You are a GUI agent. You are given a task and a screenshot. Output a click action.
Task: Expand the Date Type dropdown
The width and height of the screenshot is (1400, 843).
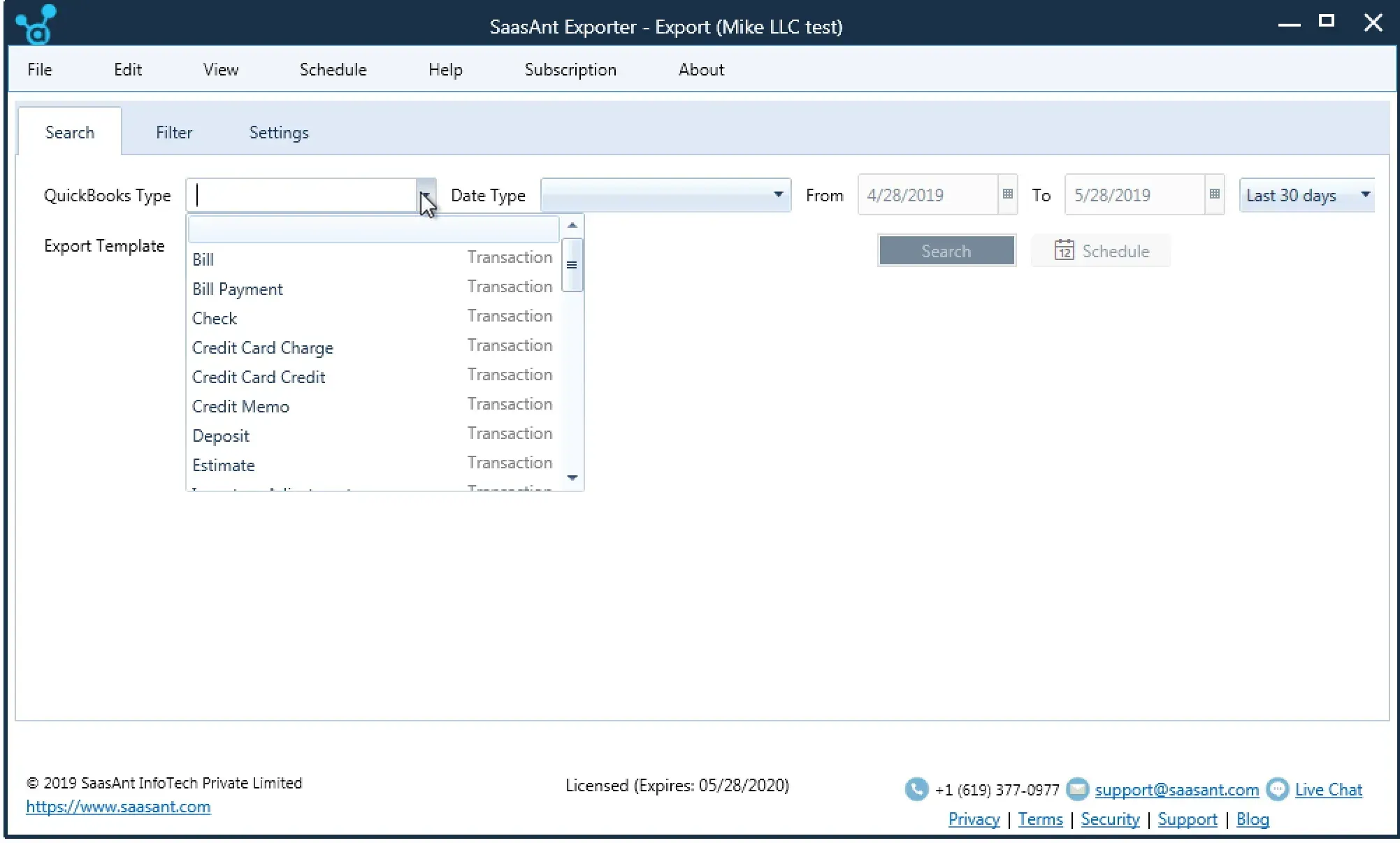click(777, 195)
